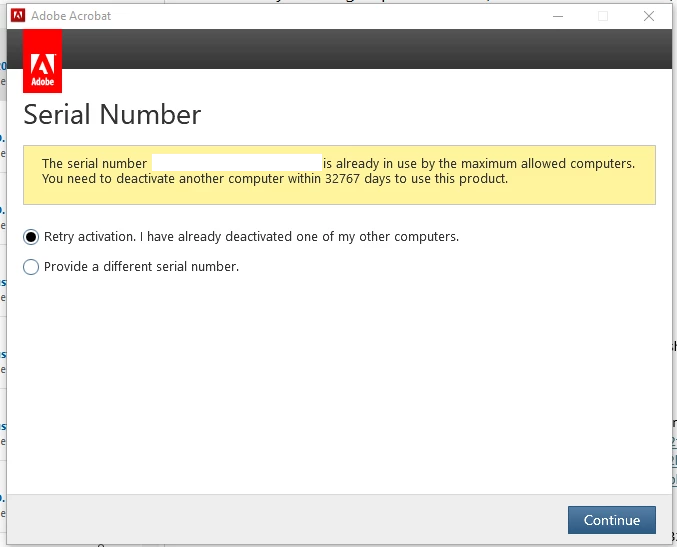Click the 'Provide a different serial number' label
The image size is (677, 547).
coord(141,266)
